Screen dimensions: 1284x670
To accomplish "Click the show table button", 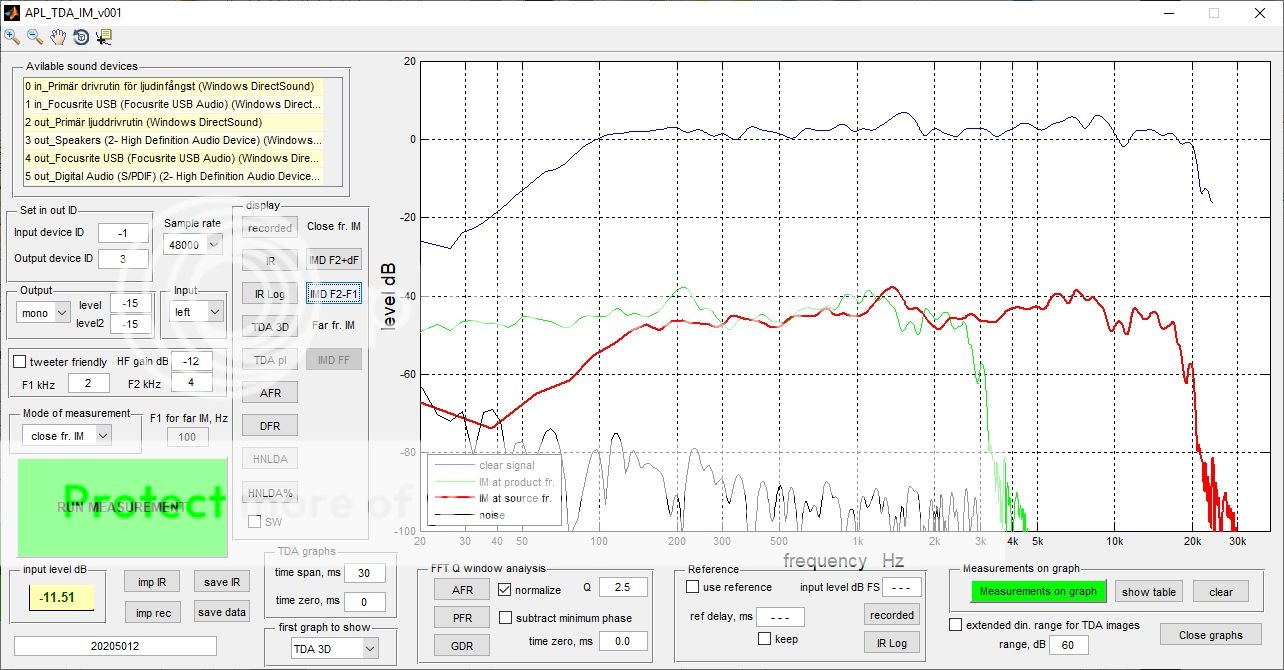I will coord(1148,592).
